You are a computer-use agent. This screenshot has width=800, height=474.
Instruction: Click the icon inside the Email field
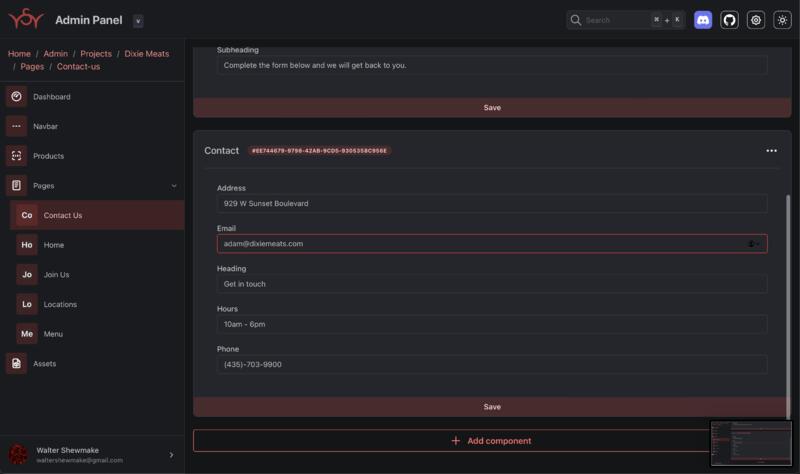click(753, 244)
